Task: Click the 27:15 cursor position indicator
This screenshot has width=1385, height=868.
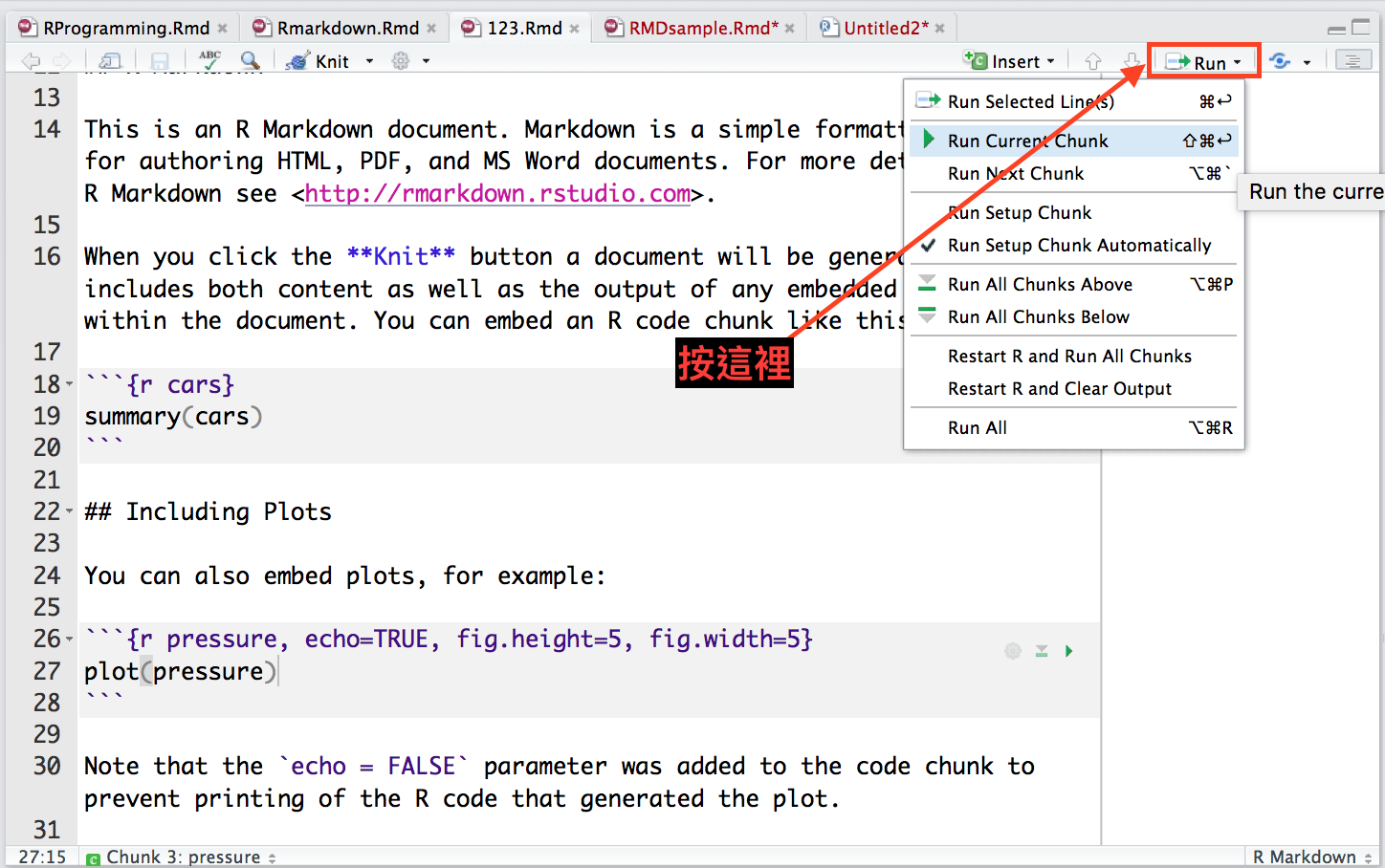Action: (x=43, y=857)
